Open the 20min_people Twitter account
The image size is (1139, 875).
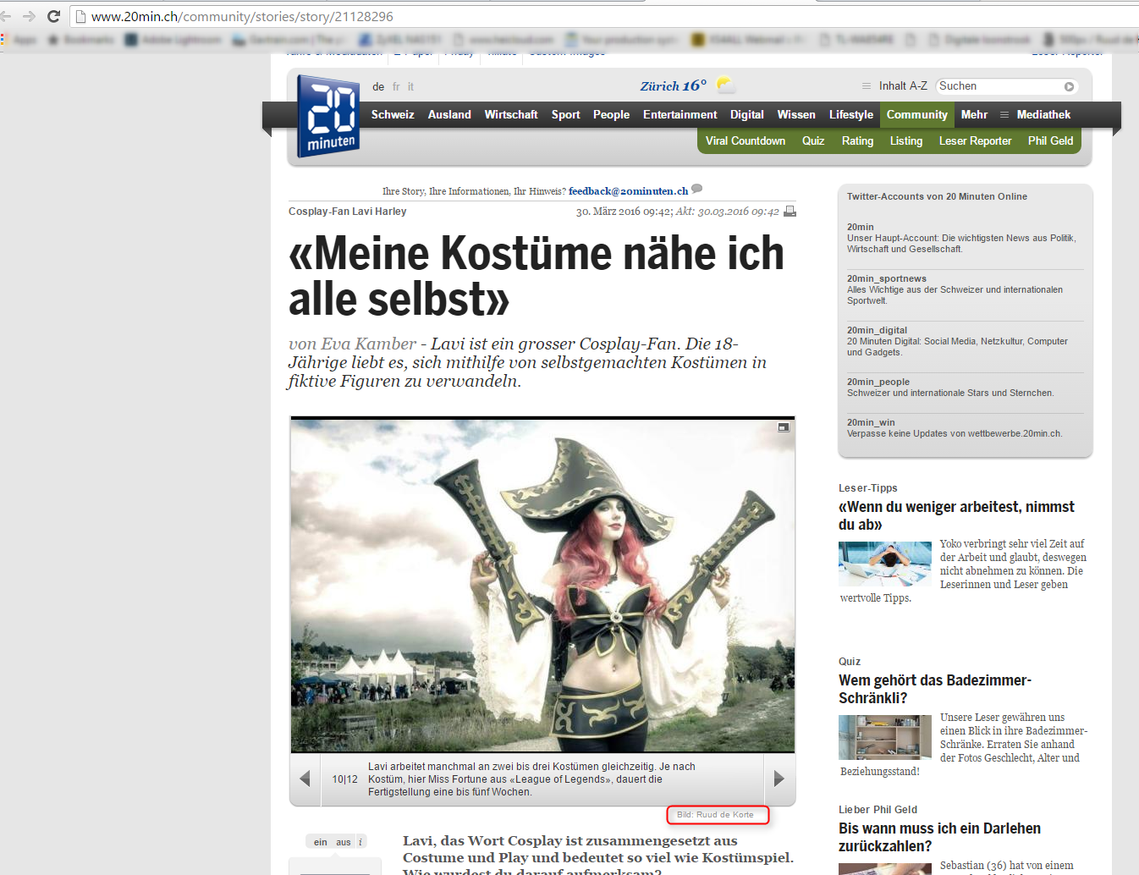click(x=878, y=382)
